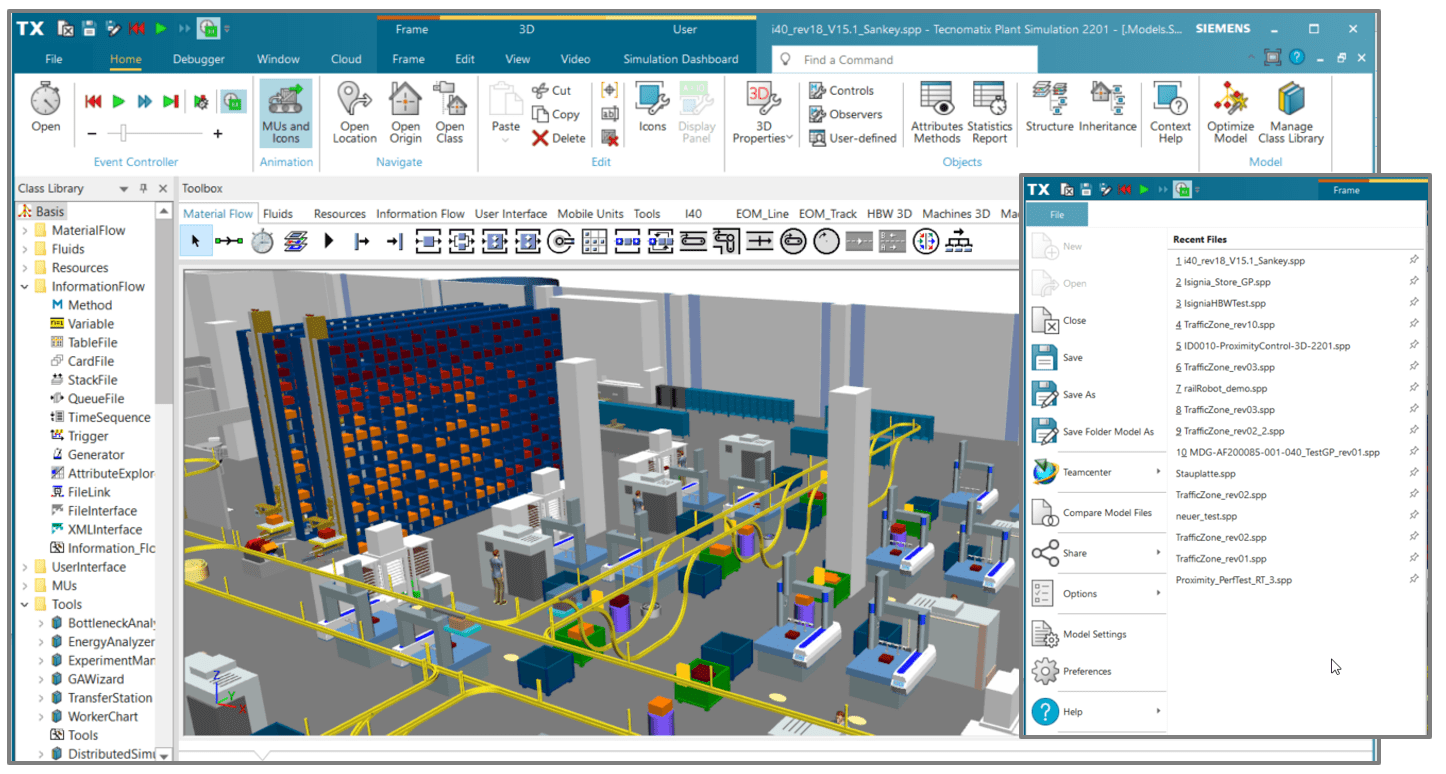Switch to the Debugger ribbon tab
Screen dimensions: 1446x774
tap(199, 59)
